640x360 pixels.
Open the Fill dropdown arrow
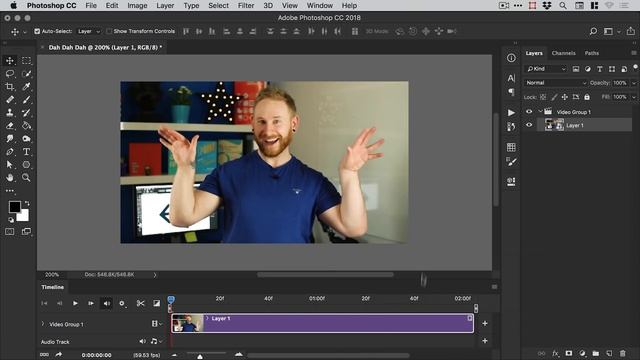point(634,97)
